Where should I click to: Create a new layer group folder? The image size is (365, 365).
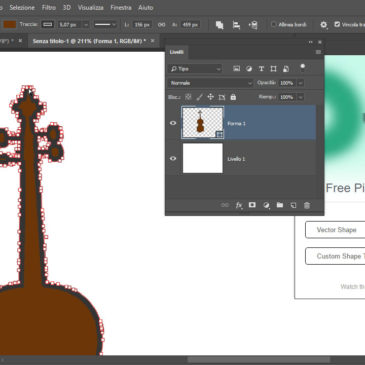coord(280,205)
